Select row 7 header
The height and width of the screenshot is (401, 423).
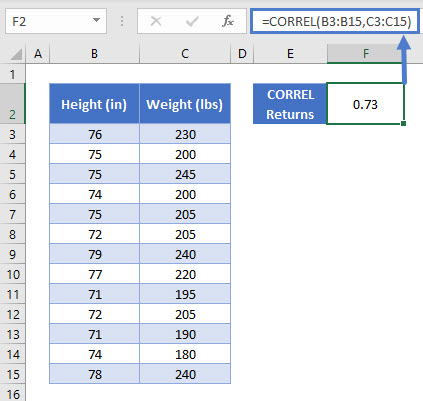pyautogui.click(x=13, y=214)
